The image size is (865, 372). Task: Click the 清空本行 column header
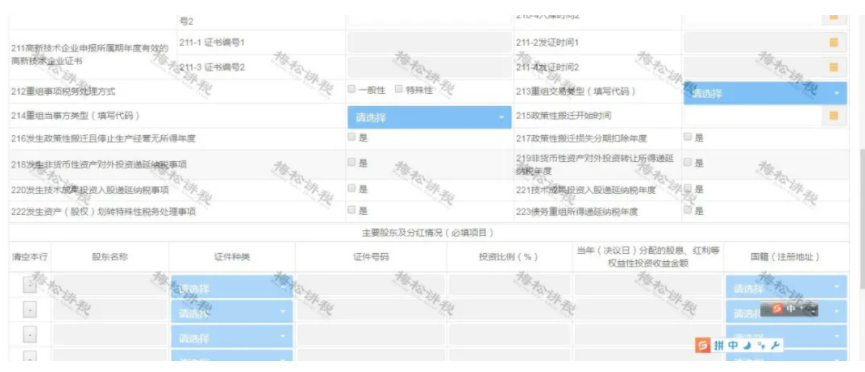tap(30, 257)
